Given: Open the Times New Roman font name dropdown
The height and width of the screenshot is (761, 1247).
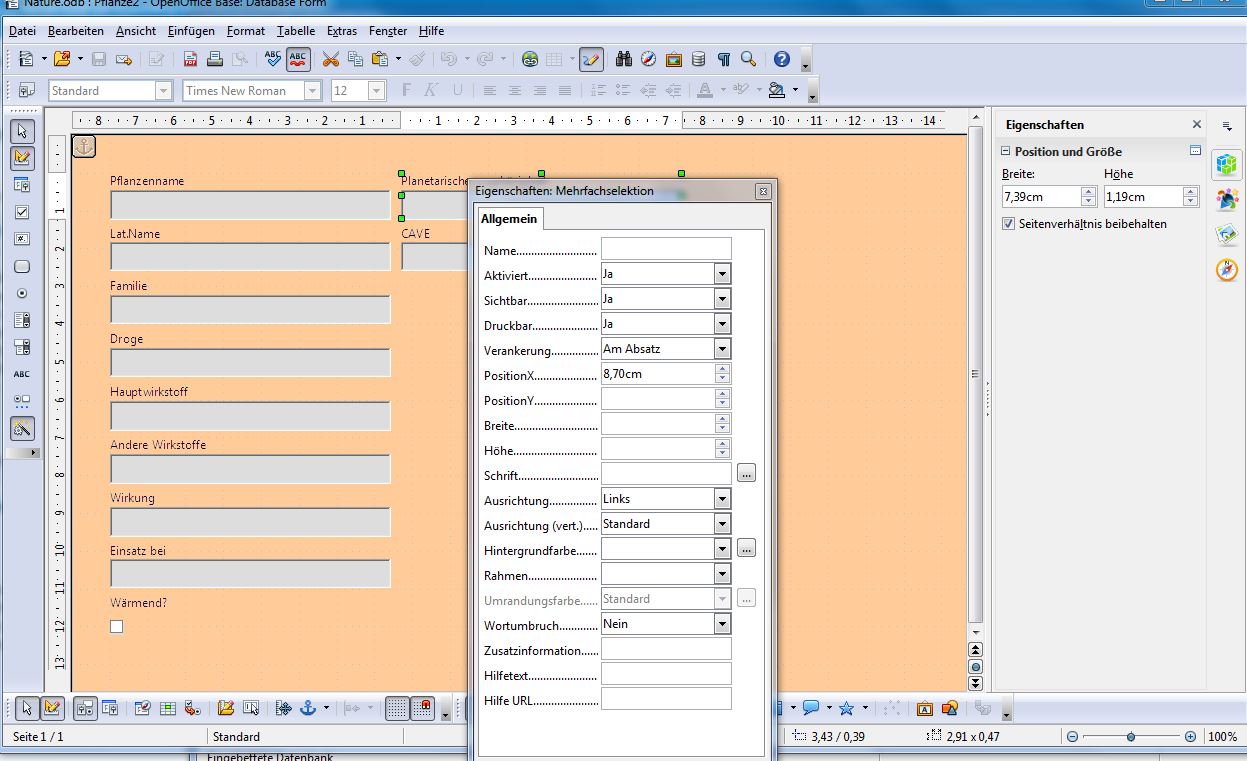Looking at the screenshot, I should point(313,91).
